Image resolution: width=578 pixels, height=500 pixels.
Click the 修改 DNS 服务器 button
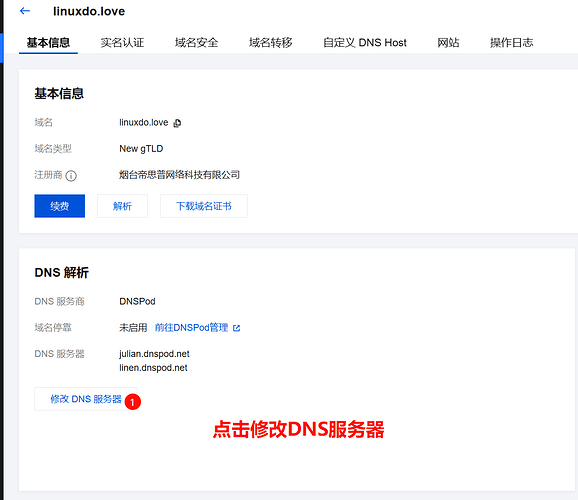pos(86,399)
